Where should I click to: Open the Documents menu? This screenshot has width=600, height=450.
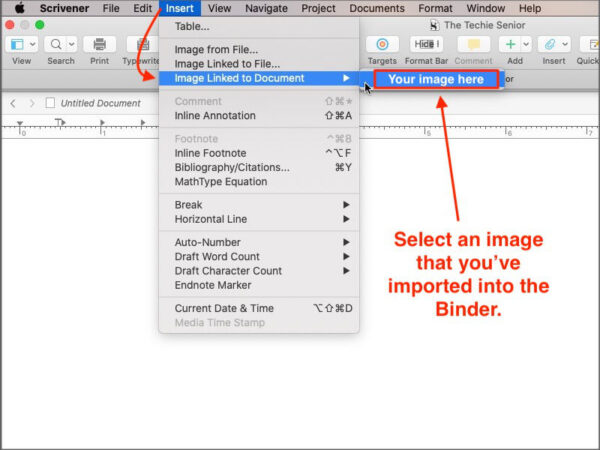(377, 8)
